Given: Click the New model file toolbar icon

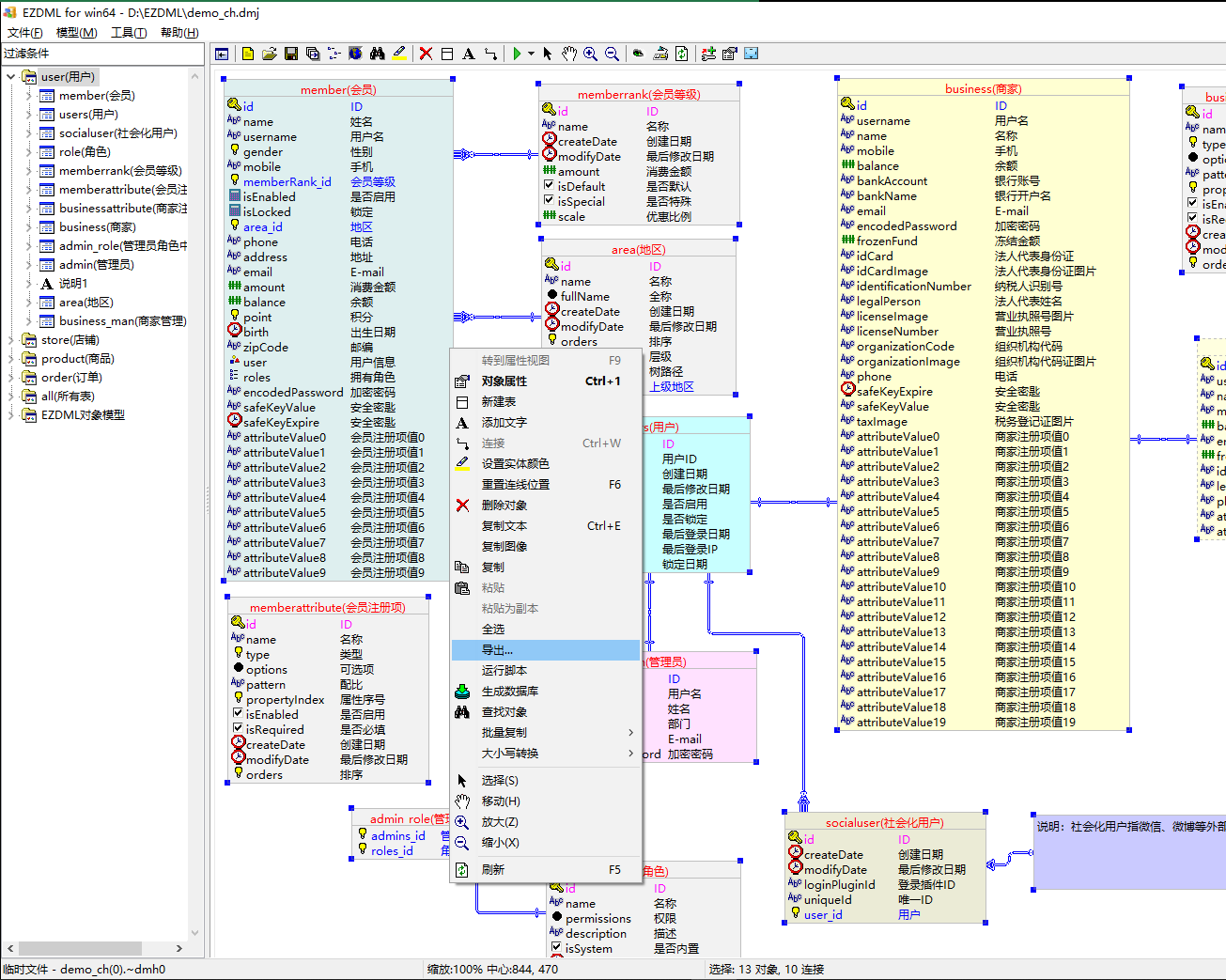Looking at the screenshot, I should [x=248, y=54].
